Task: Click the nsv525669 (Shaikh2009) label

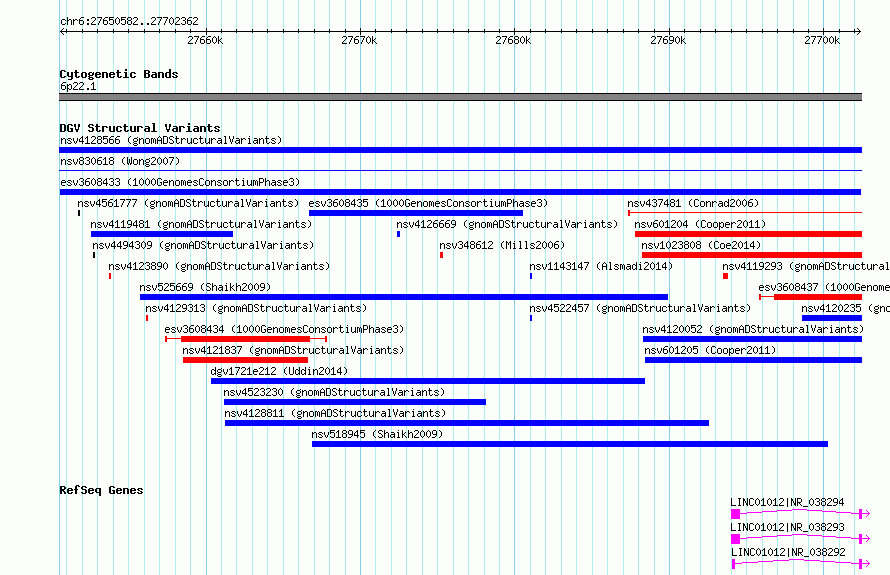Action: click(205, 287)
